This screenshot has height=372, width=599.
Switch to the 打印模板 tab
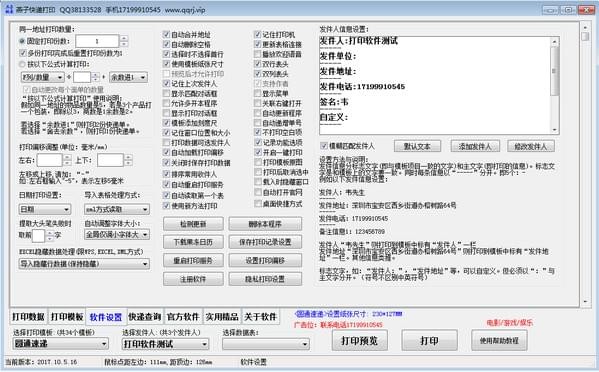click(67, 317)
